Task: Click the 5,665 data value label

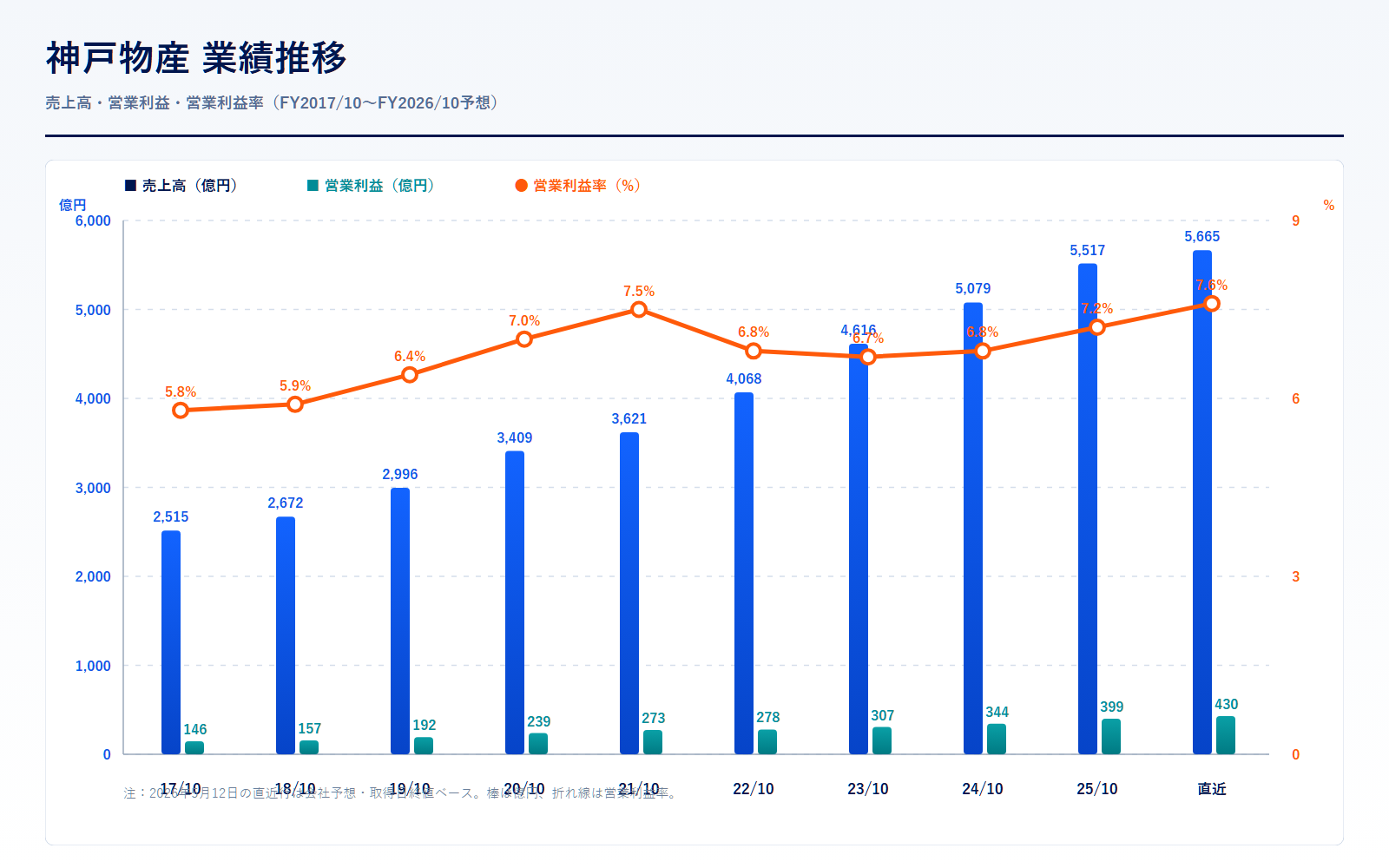Action: click(1202, 237)
